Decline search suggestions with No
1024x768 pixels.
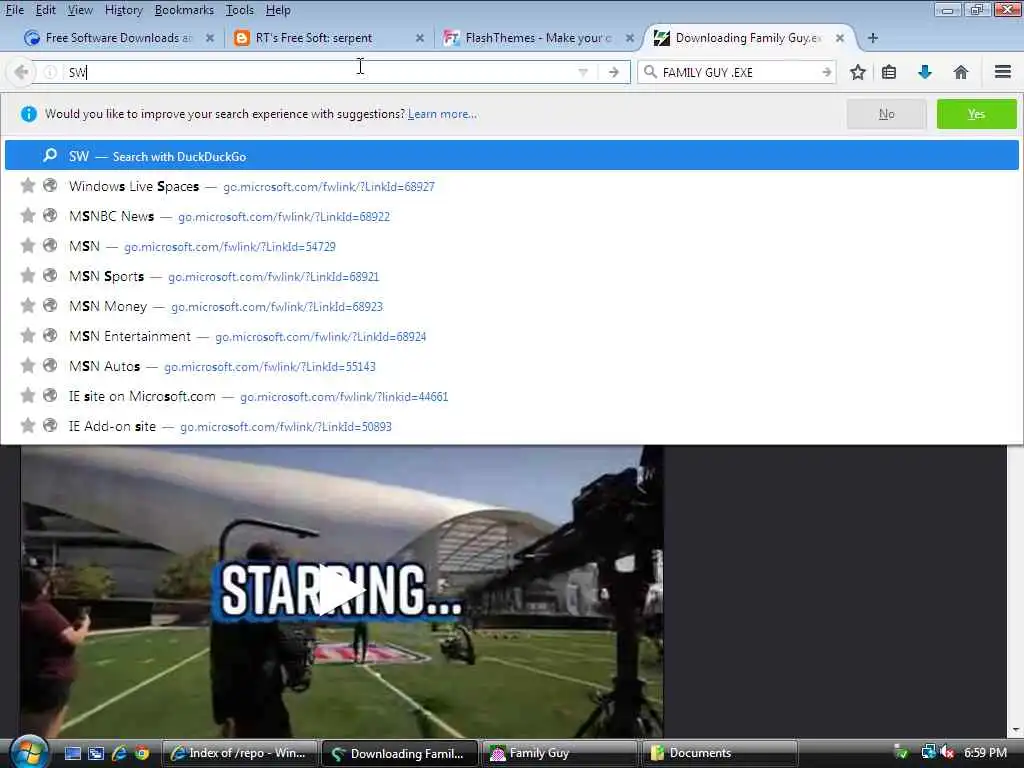[x=886, y=114]
